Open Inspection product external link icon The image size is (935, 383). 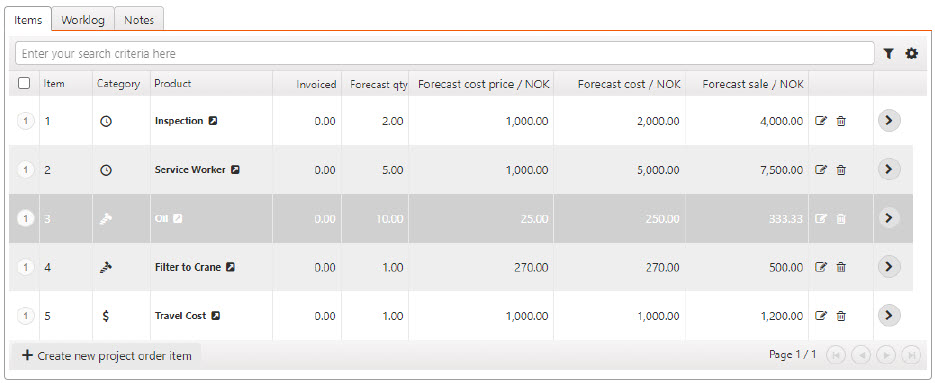click(x=213, y=121)
